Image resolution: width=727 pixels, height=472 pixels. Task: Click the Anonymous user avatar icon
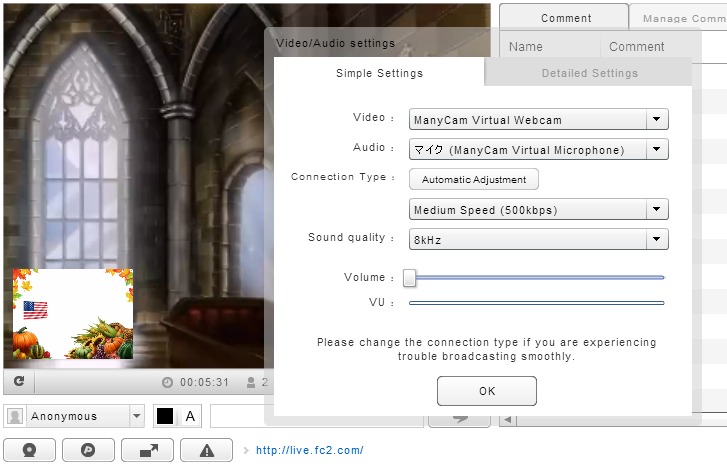(x=15, y=416)
